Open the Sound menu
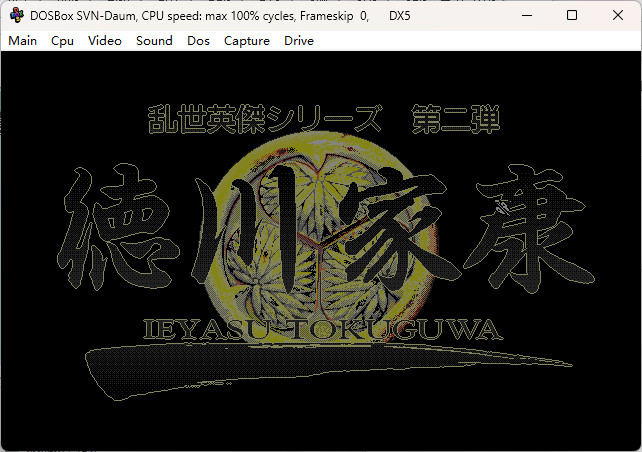The width and height of the screenshot is (642, 452). click(x=154, y=41)
